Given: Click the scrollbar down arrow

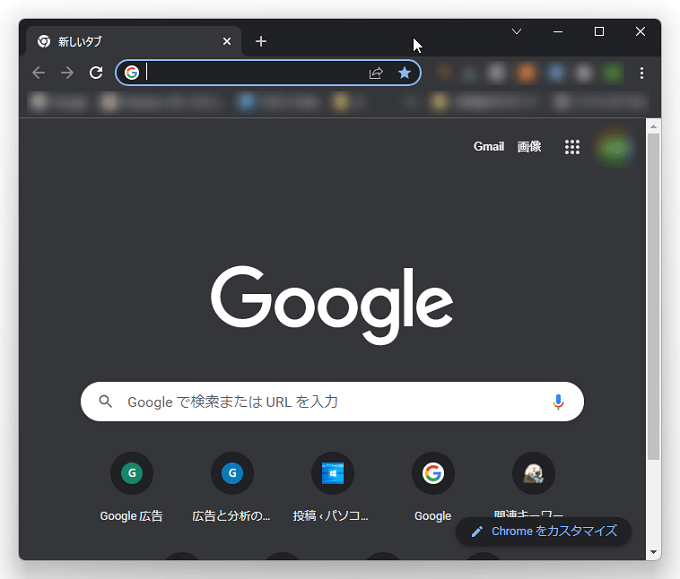Looking at the screenshot, I should 654,552.
